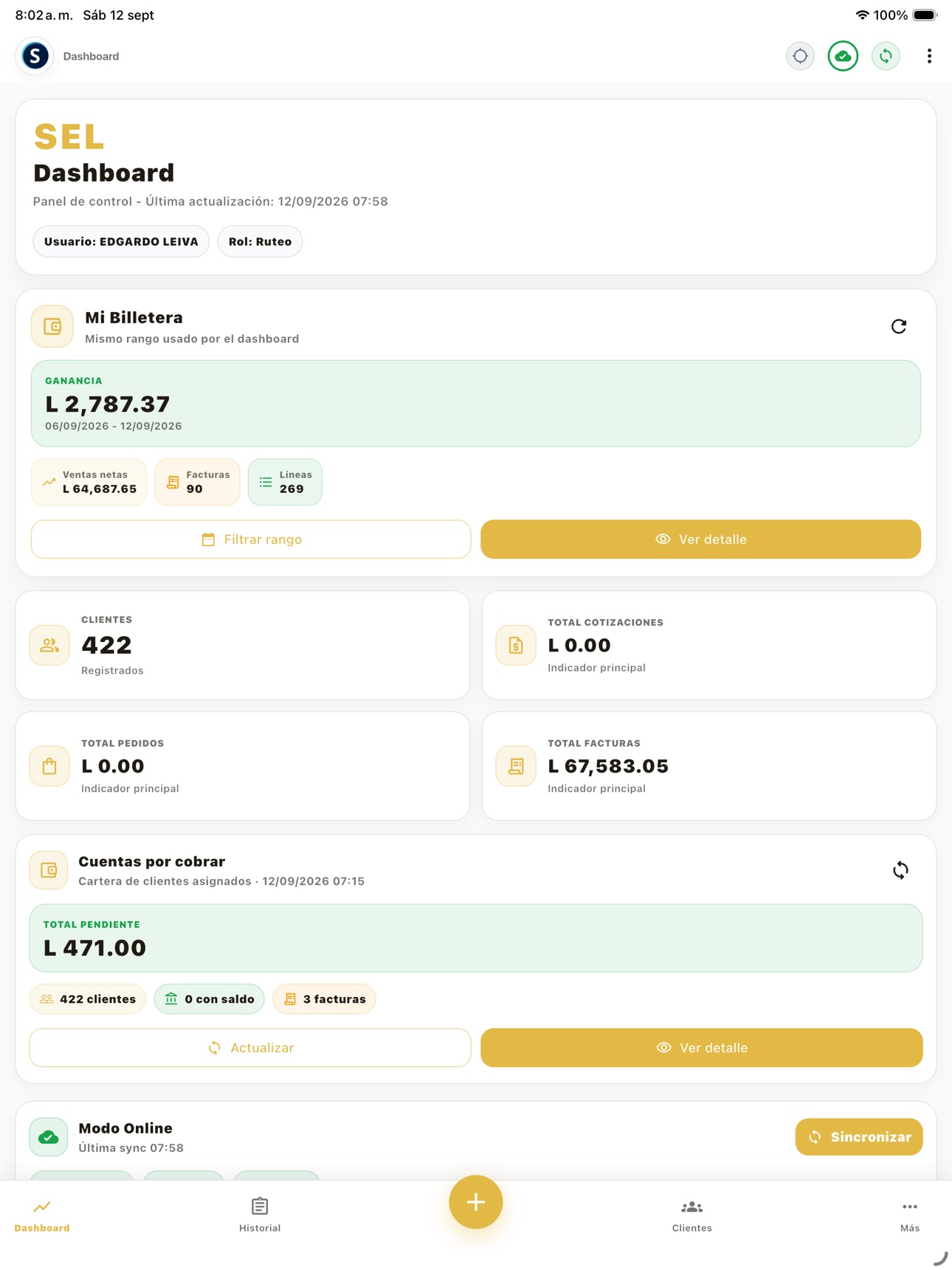Tap the 3 facturas chip
952x1270 pixels.
tap(325, 999)
